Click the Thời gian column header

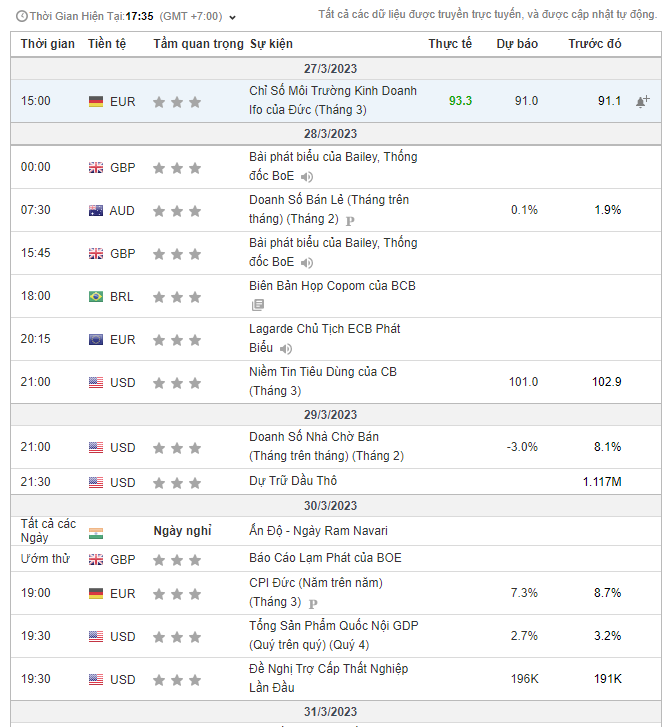pos(47,44)
